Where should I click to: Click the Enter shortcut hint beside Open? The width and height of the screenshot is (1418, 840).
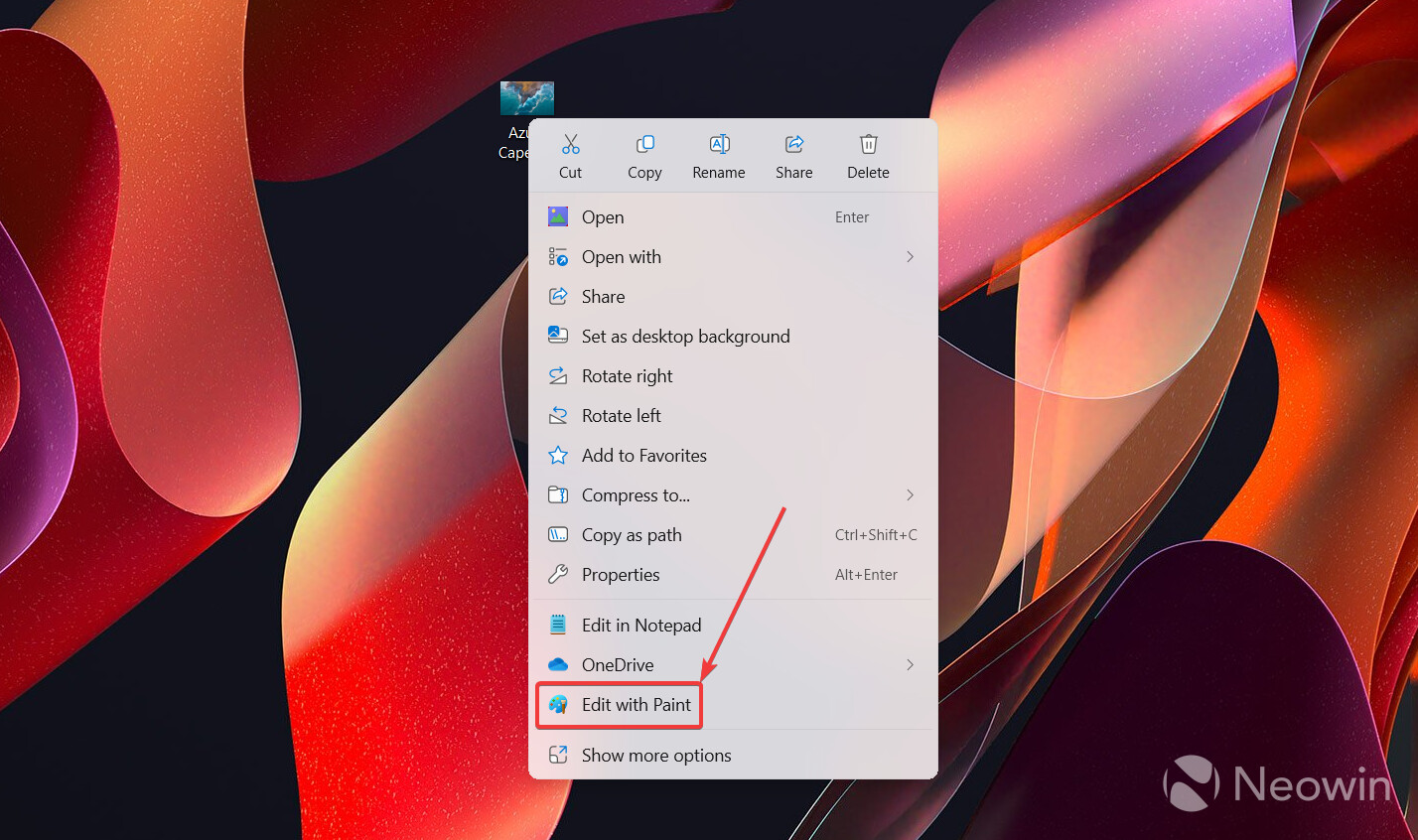coord(852,217)
